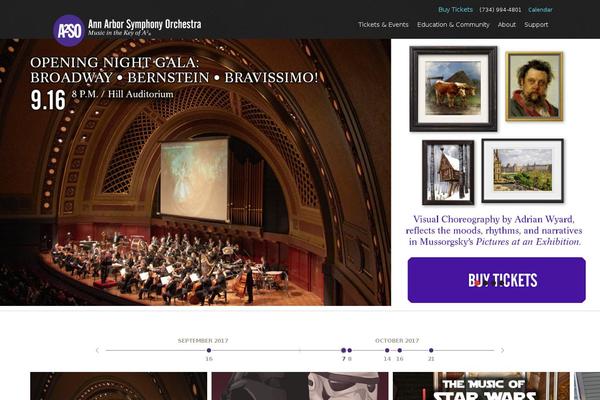Screen dimensions: 600x400
Task: Click the Ann Arbor Symphony Orchestra title
Action: click(145, 24)
